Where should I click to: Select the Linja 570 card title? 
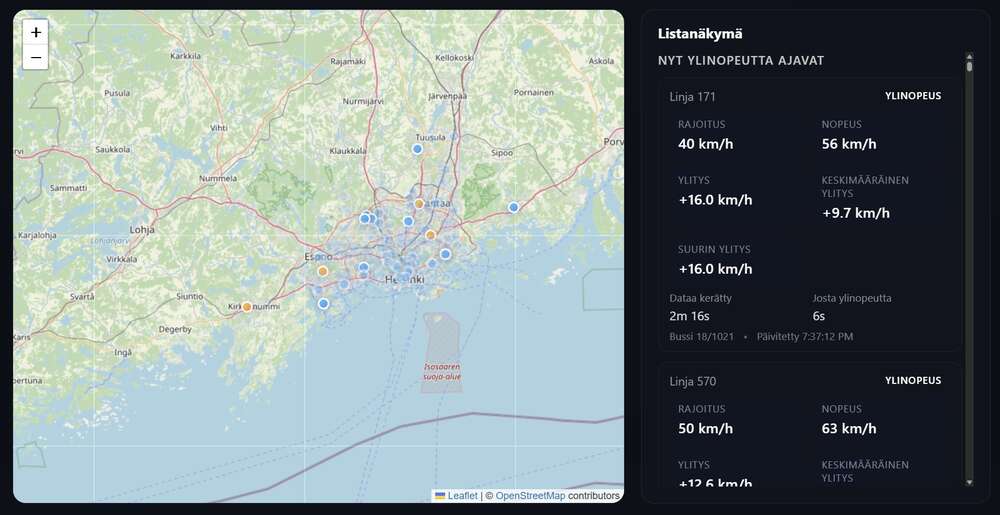[692, 381]
